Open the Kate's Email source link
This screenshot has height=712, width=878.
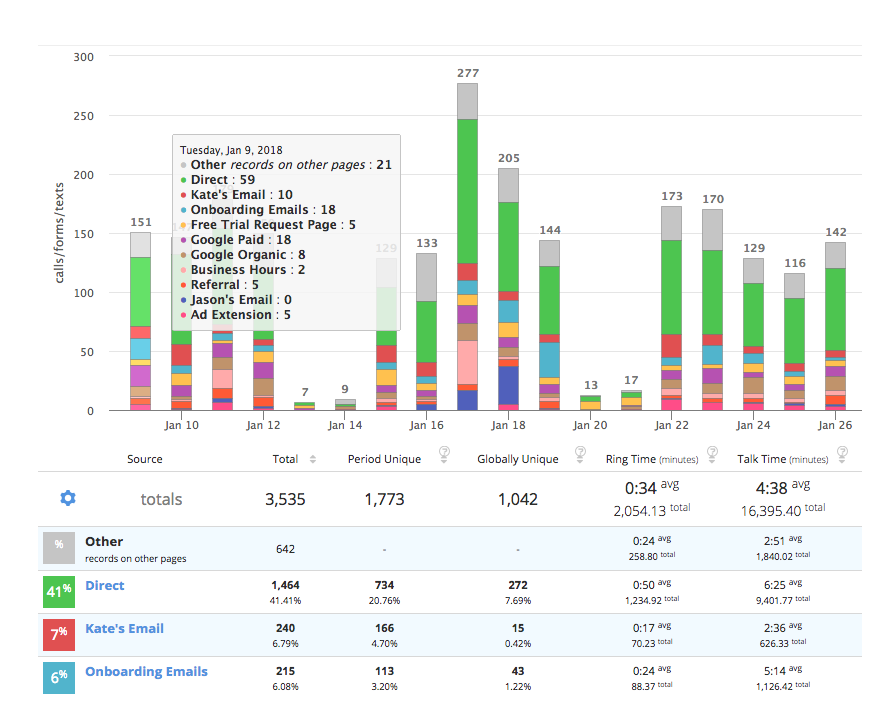(124, 628)
